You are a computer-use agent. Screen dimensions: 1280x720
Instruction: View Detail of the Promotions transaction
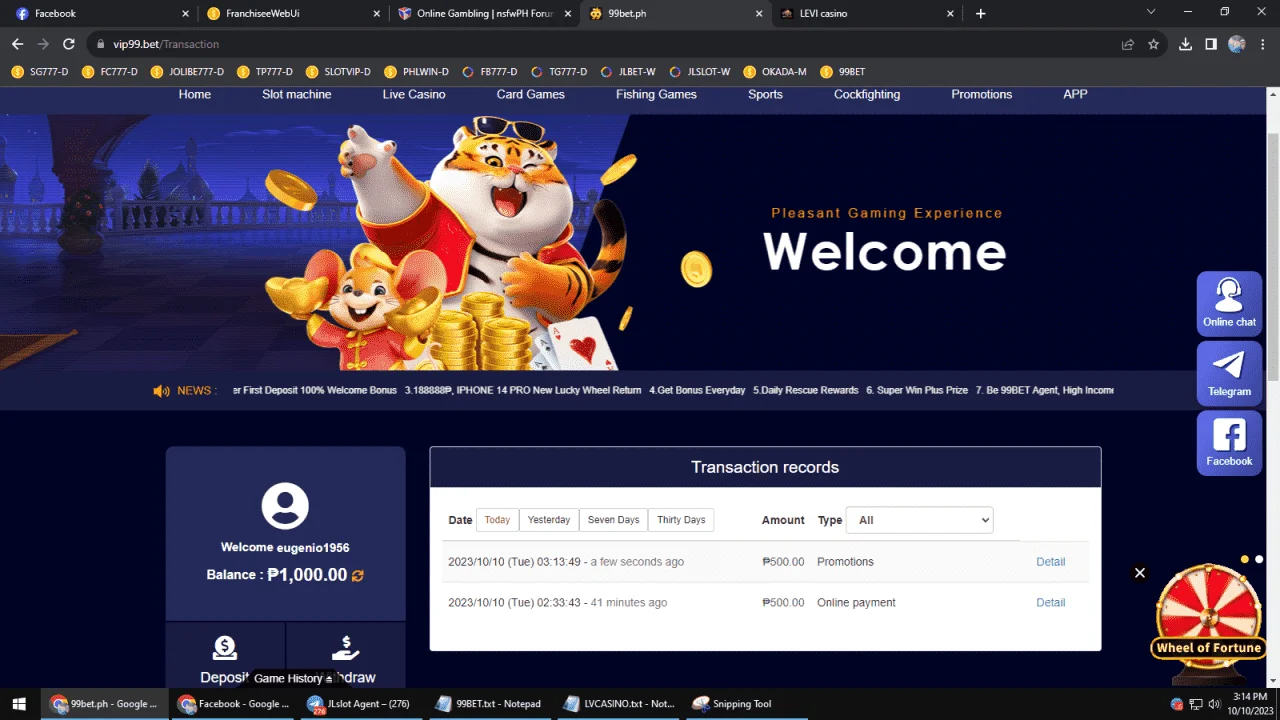coord(1050,562)
